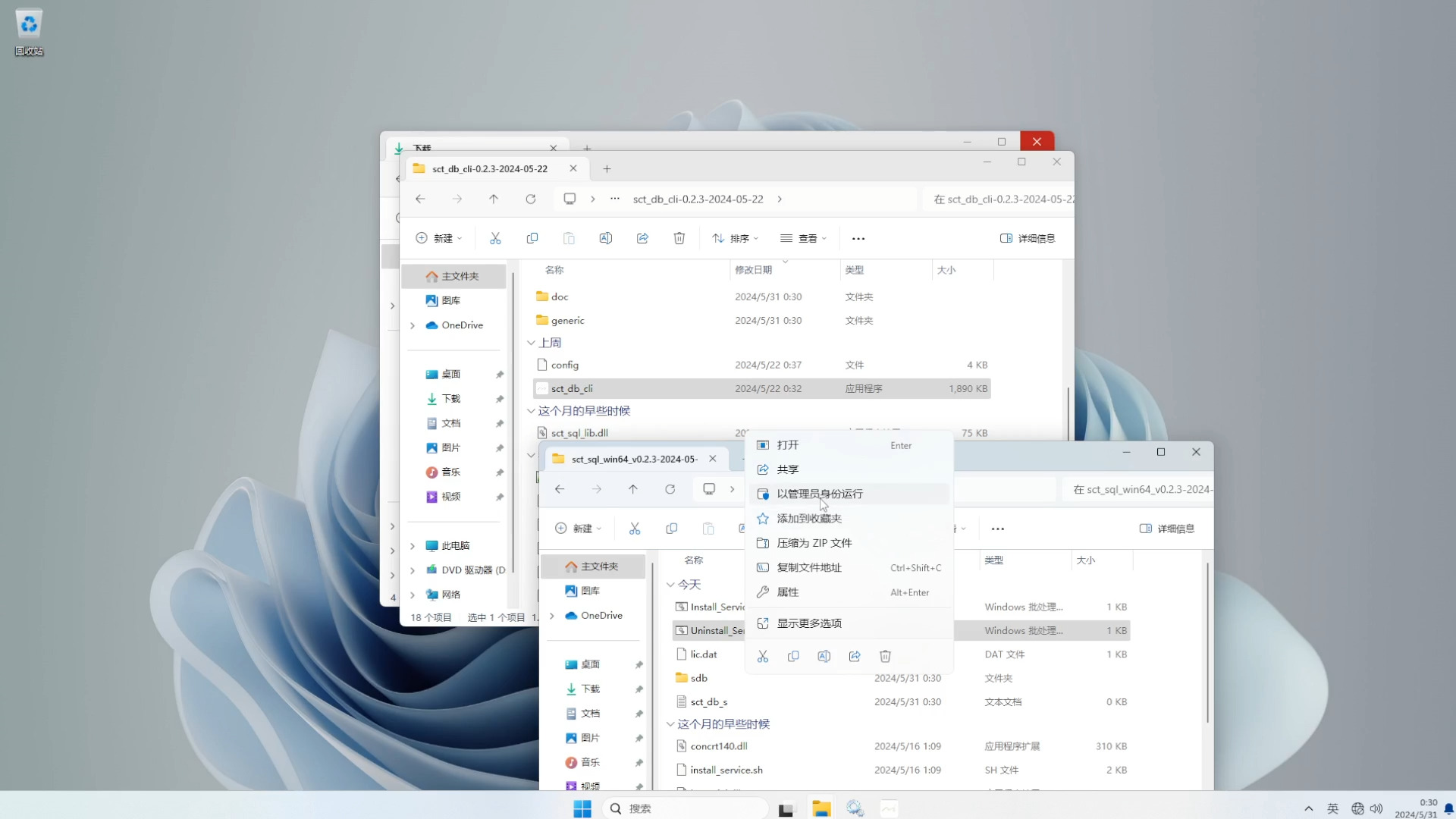Click the cut icon in context menu
This screenshot has width=1456, height=819.
(763, 657)
